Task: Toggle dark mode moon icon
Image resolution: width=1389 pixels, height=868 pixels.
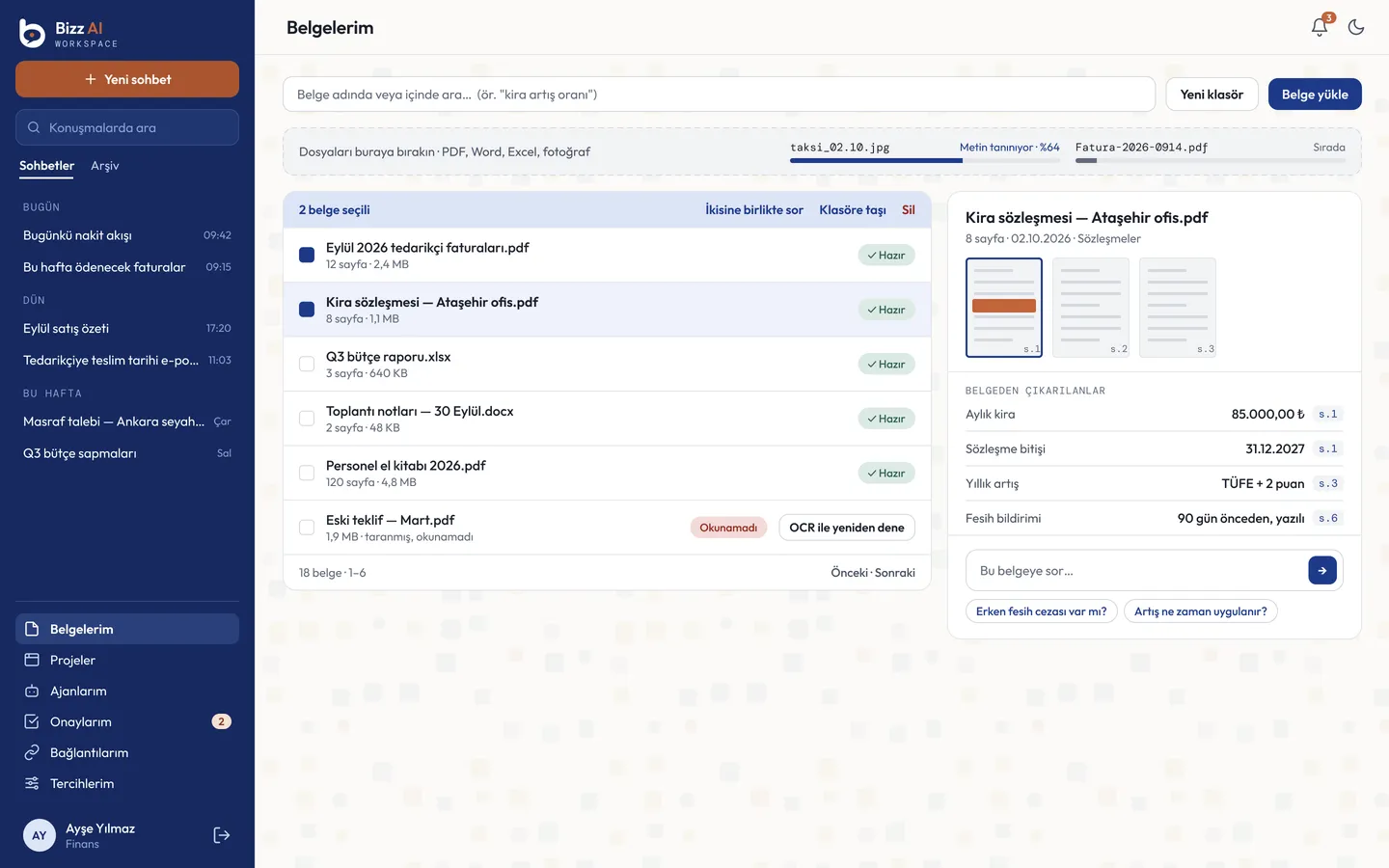Action: tap(1356, 27)
